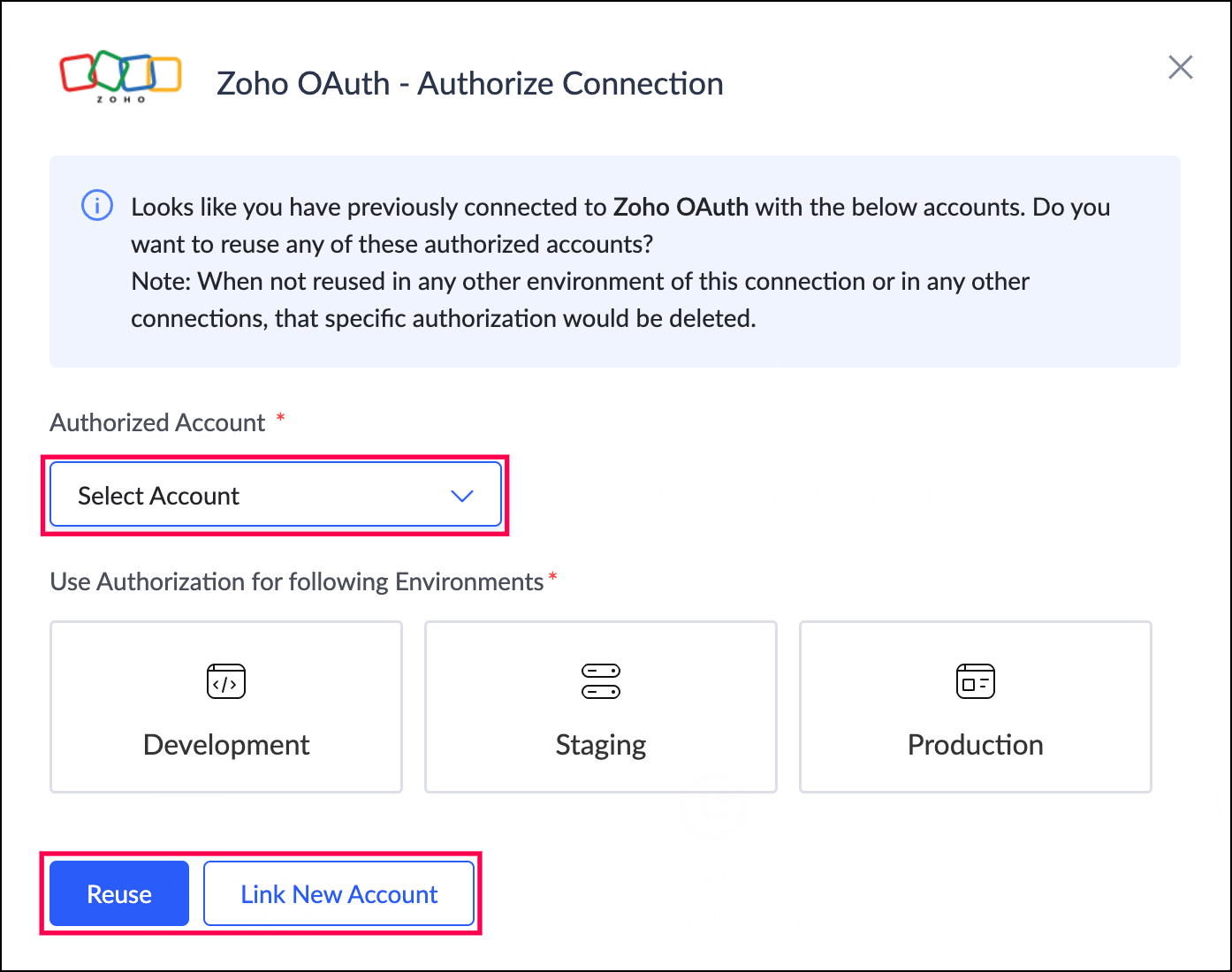
Task: Click the Reuse button
Action: (119, 894)
